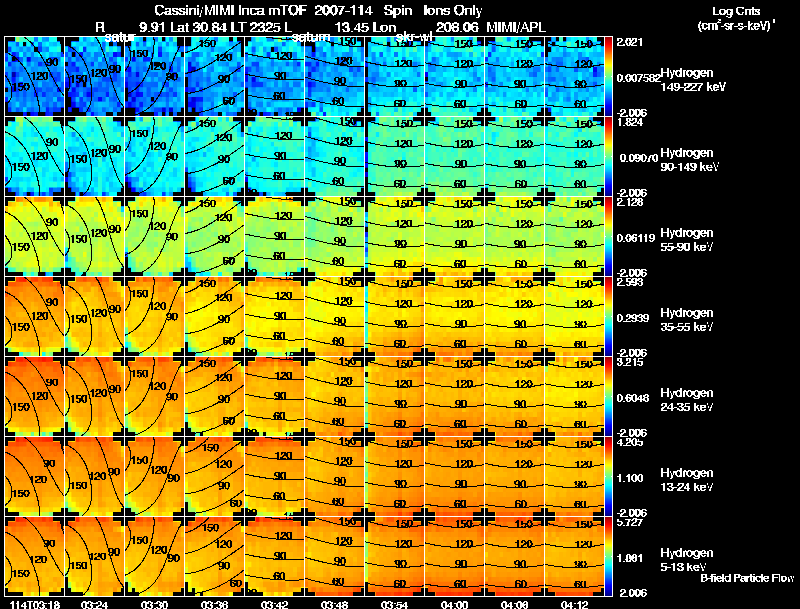Open the 55-90 keV panel at 03:54
The image size is (800, 609).
click(x=395, y=237)
